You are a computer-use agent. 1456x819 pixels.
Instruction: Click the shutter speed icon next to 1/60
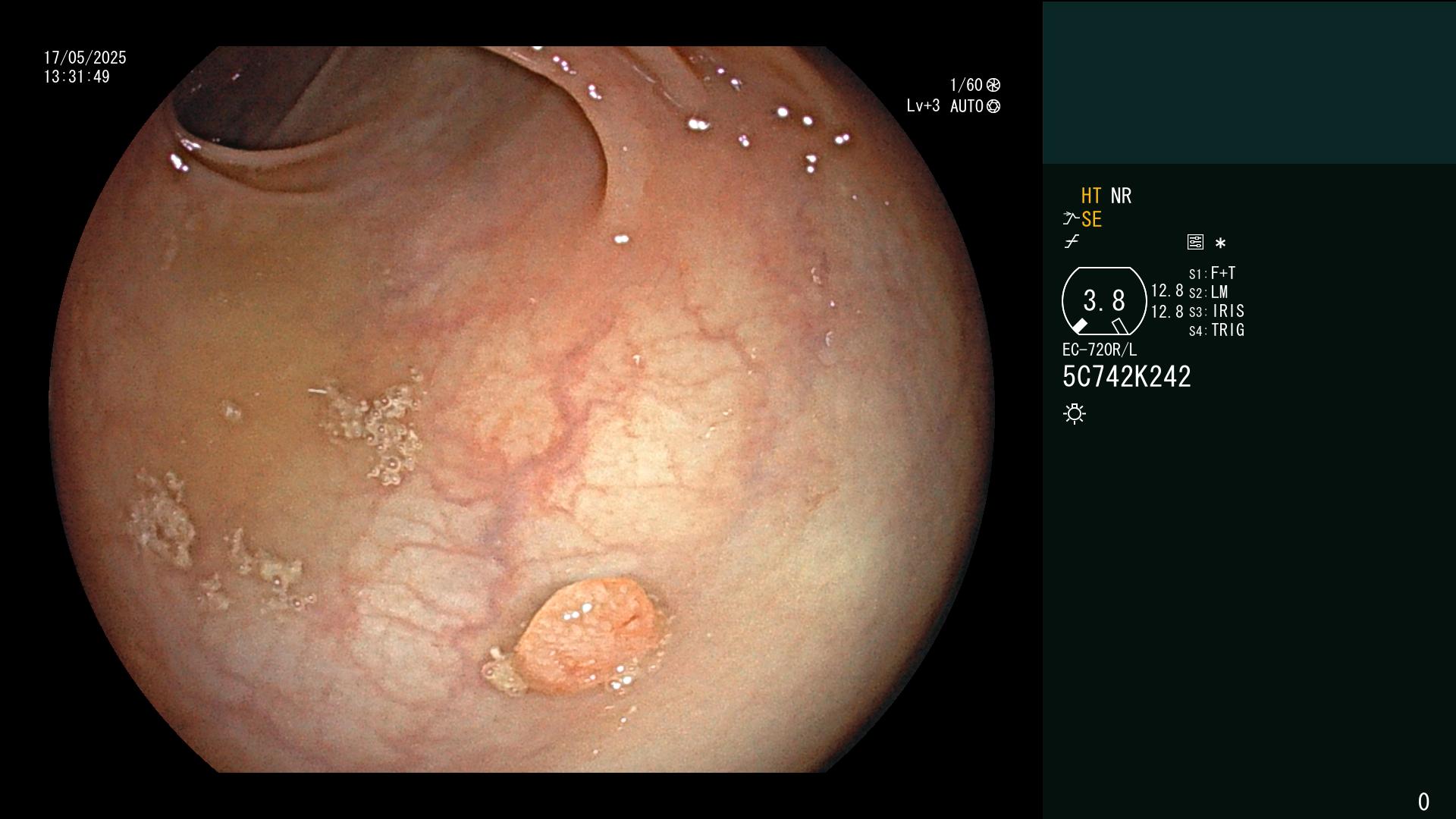point(993,85)
